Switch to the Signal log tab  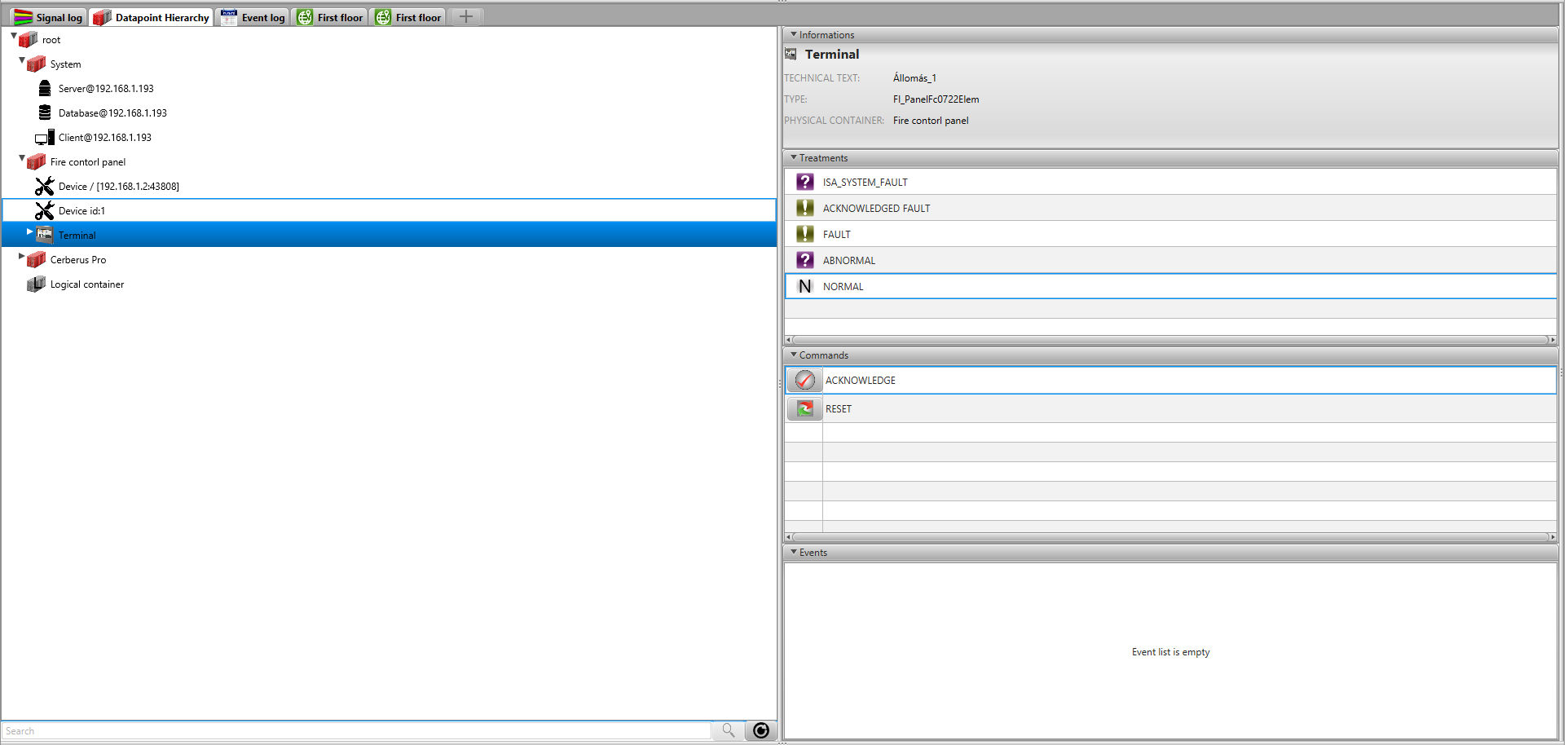tap(49, 17)
